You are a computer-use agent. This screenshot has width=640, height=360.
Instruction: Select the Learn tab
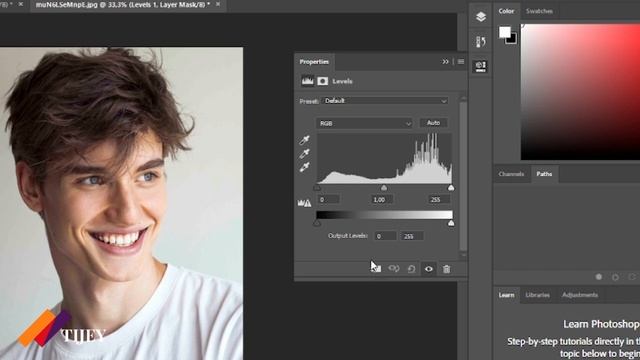click(x=506, y=295)
